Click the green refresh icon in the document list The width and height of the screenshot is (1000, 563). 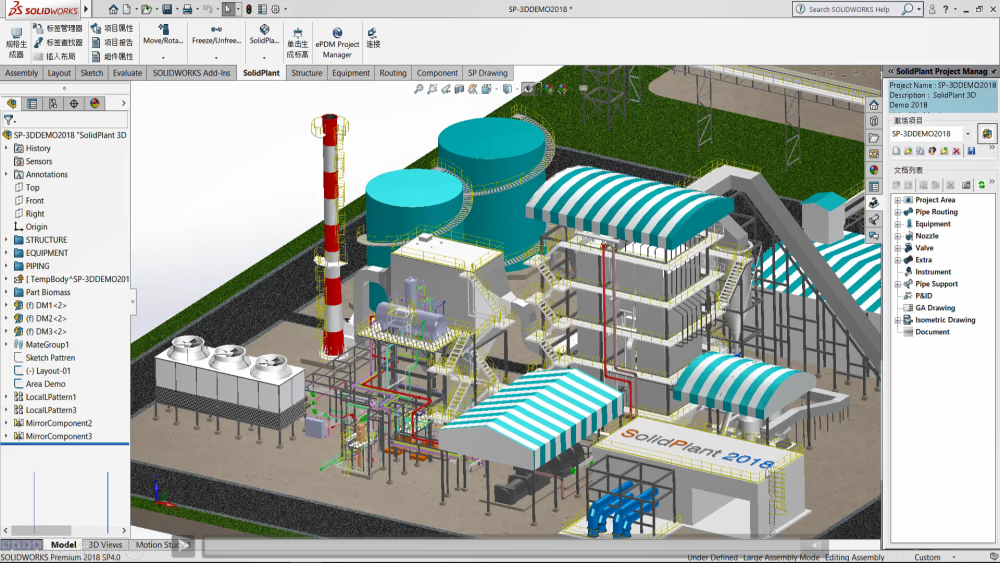point(981,185)
